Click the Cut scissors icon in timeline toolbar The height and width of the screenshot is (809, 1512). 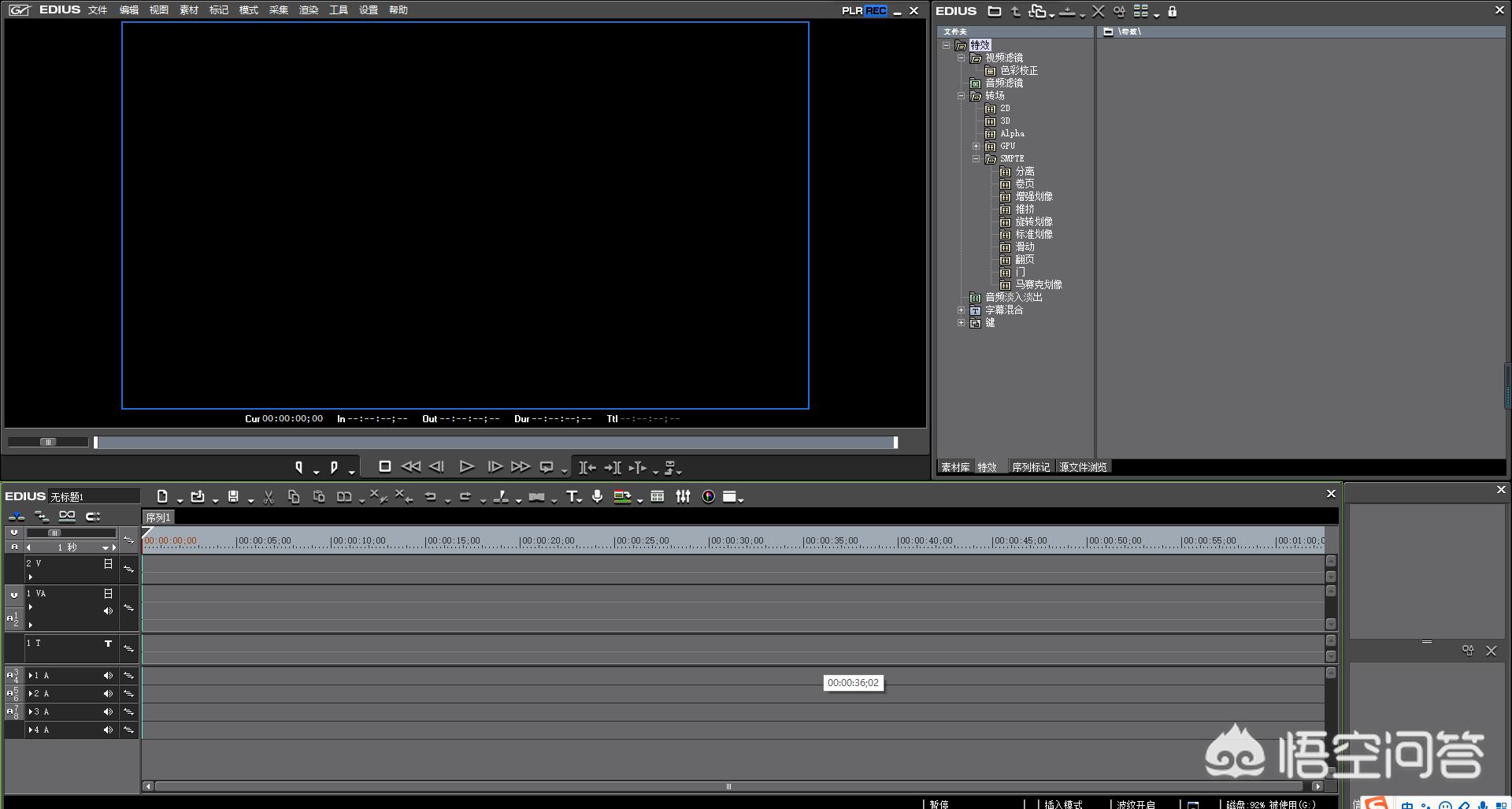coord(269,496)
